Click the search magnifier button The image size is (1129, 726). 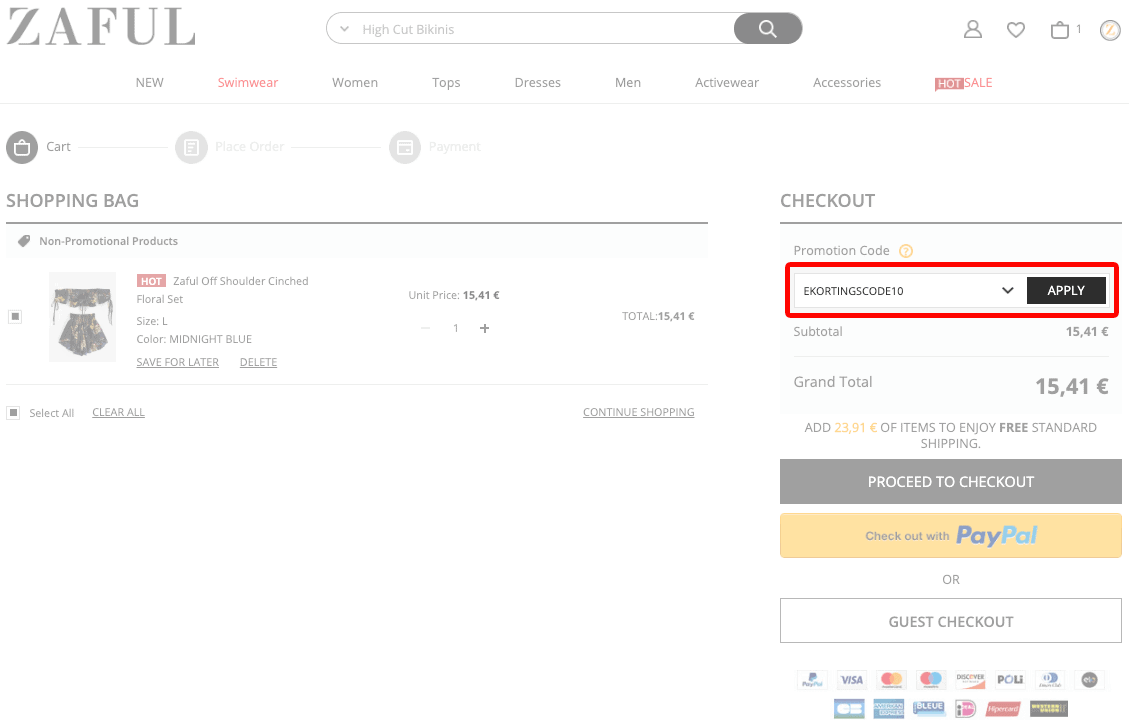(x=768, y=29)
